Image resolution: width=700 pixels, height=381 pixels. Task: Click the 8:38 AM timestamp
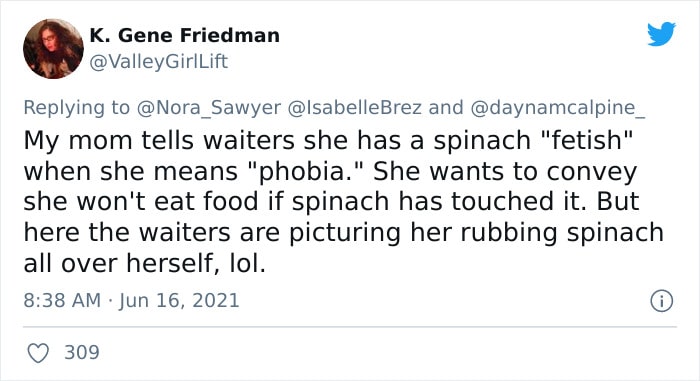click(x=62, y=300)
